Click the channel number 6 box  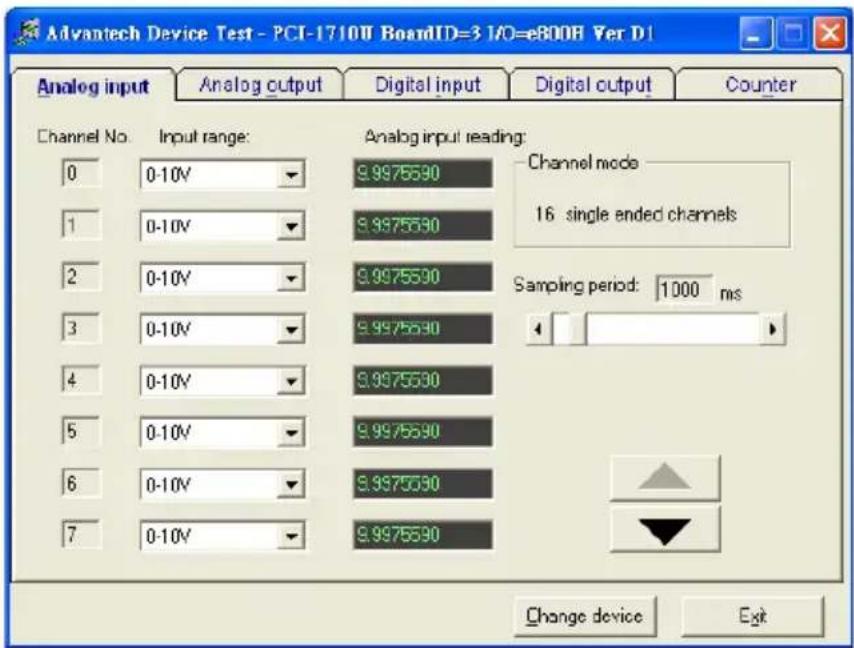81,482
